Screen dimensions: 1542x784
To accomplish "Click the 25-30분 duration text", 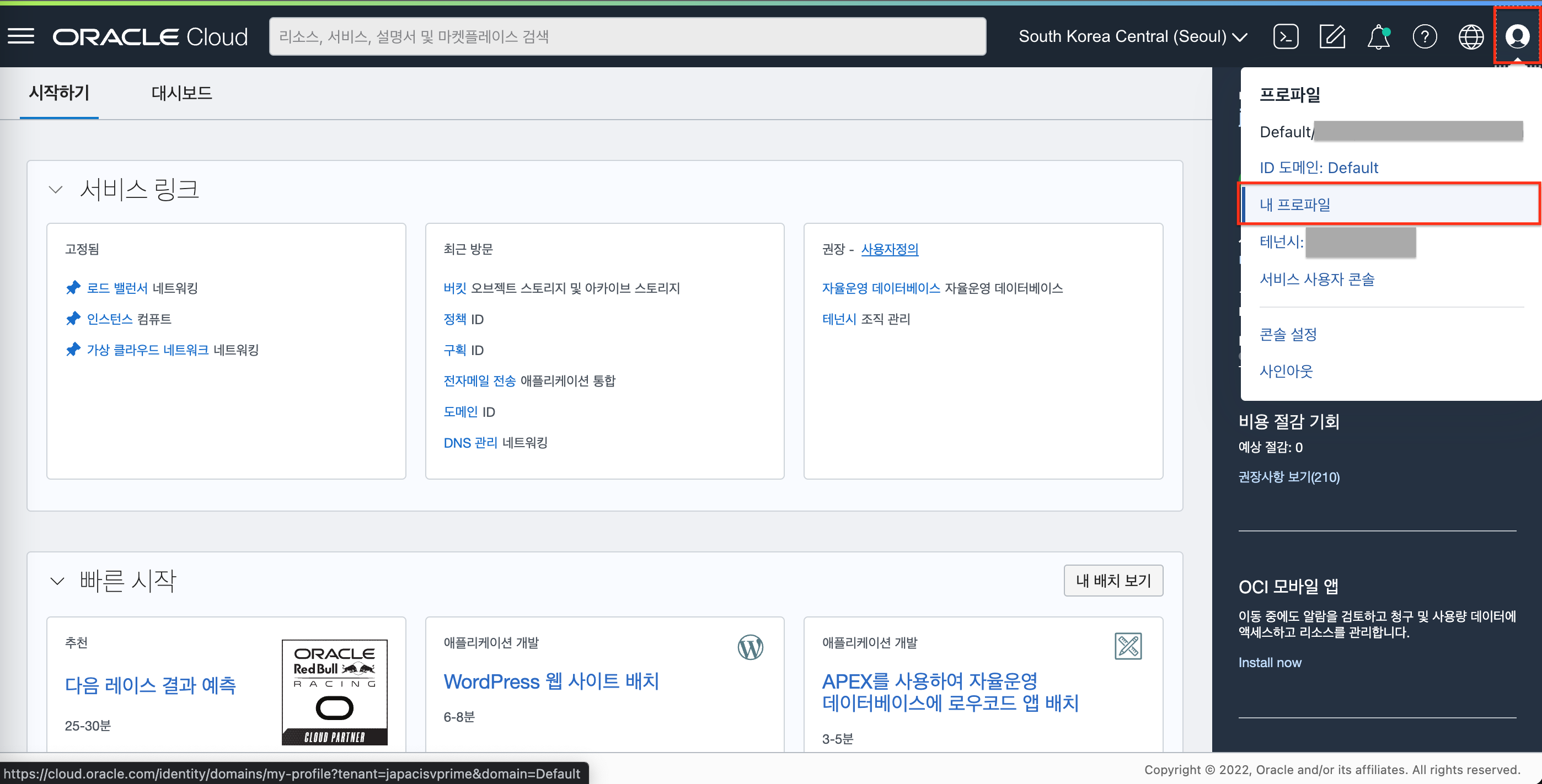I will (x=87, y=726).
